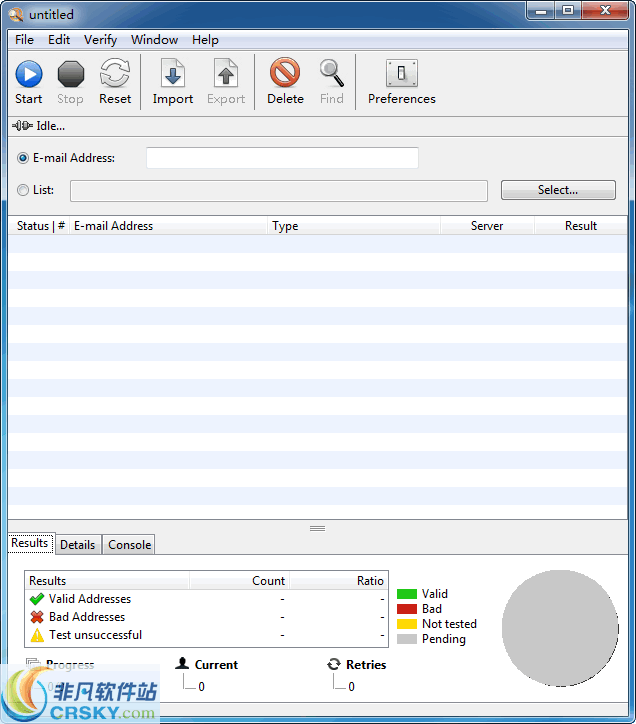Click the Retries value 0
636x724 pixels.
351,687
